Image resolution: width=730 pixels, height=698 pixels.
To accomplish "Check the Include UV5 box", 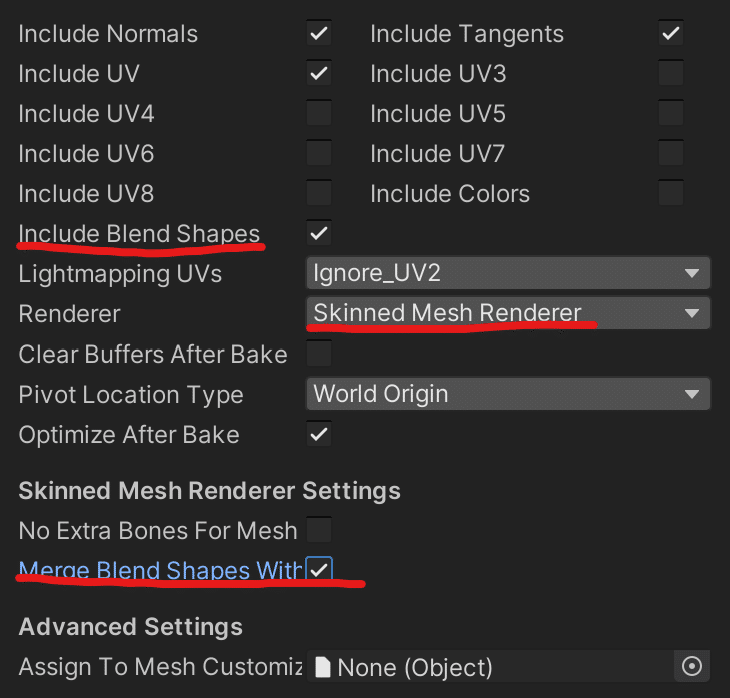I will click(670, 114).
